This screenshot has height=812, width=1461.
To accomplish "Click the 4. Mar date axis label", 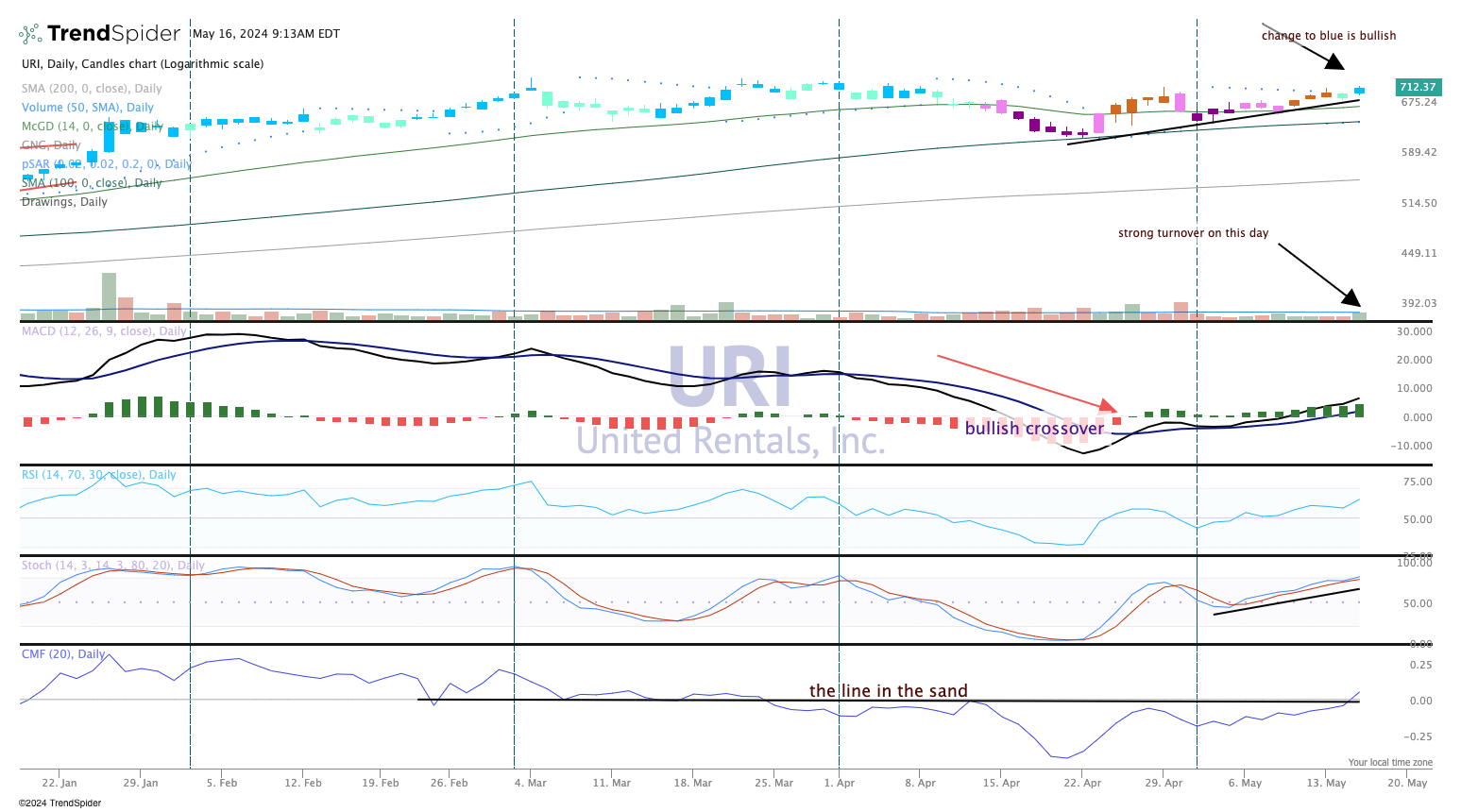I will pyautogui.click(x=530, y=783).
